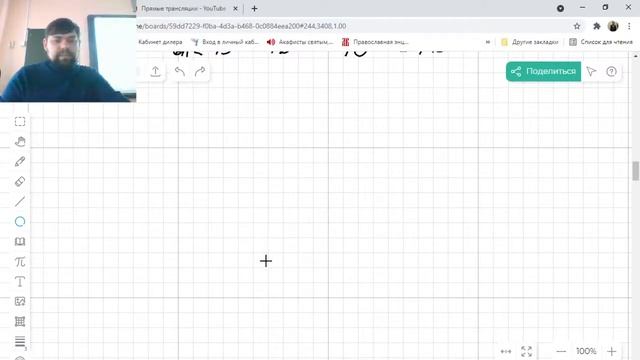This screenshot has height=360, width=640.
Task: Open the Chrome profile avatar
Action: coord(613,26)
